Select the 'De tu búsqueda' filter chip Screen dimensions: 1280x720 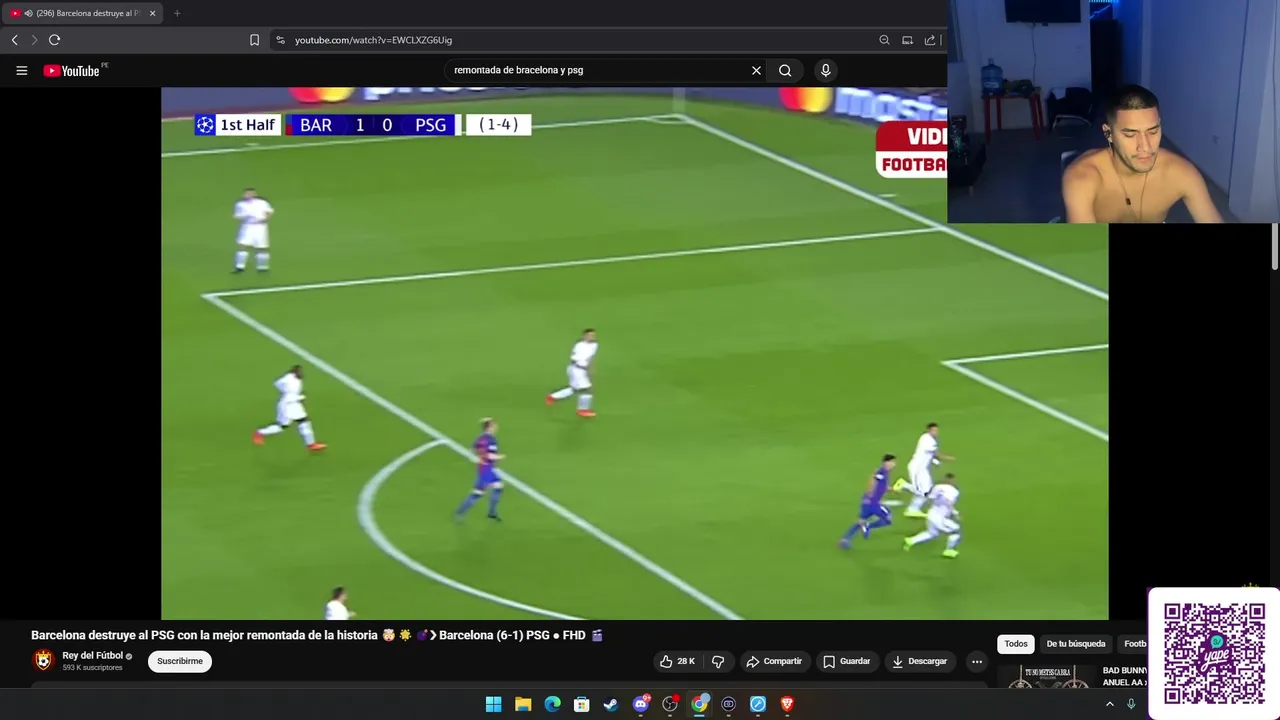pyautogui.click(x=1076, y=644)
